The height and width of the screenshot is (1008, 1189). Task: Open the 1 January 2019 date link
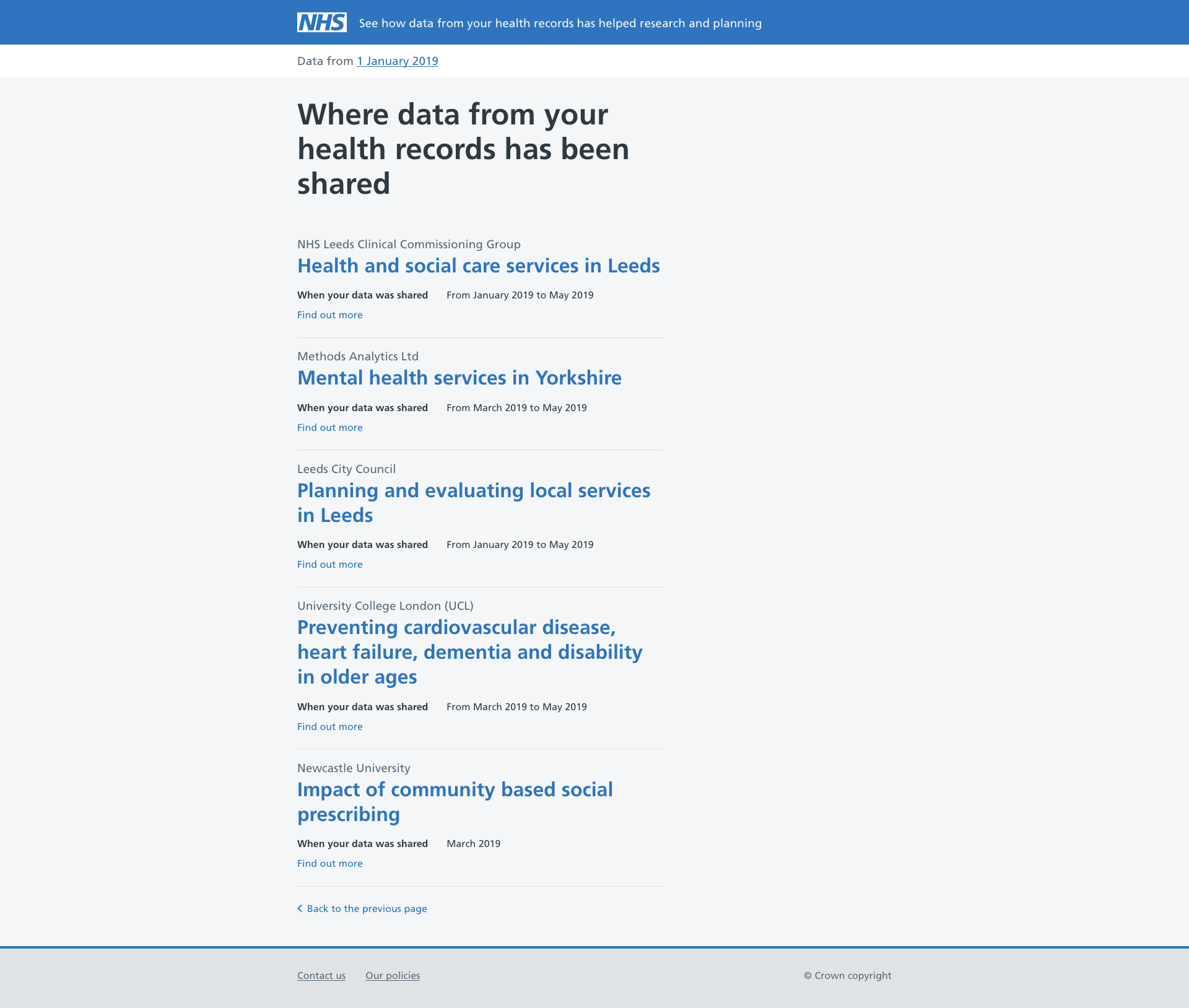397,61
